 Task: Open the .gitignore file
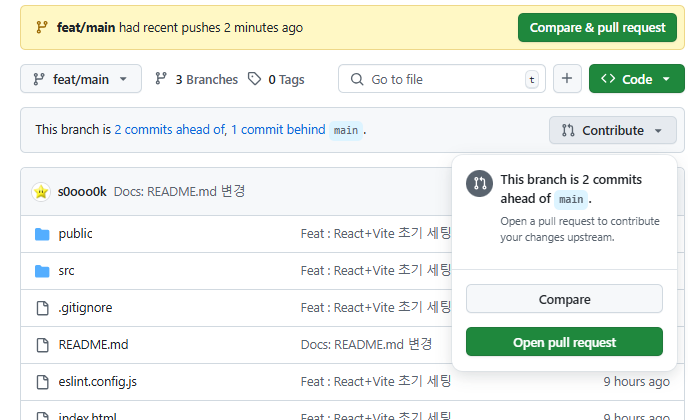(85, 308)
